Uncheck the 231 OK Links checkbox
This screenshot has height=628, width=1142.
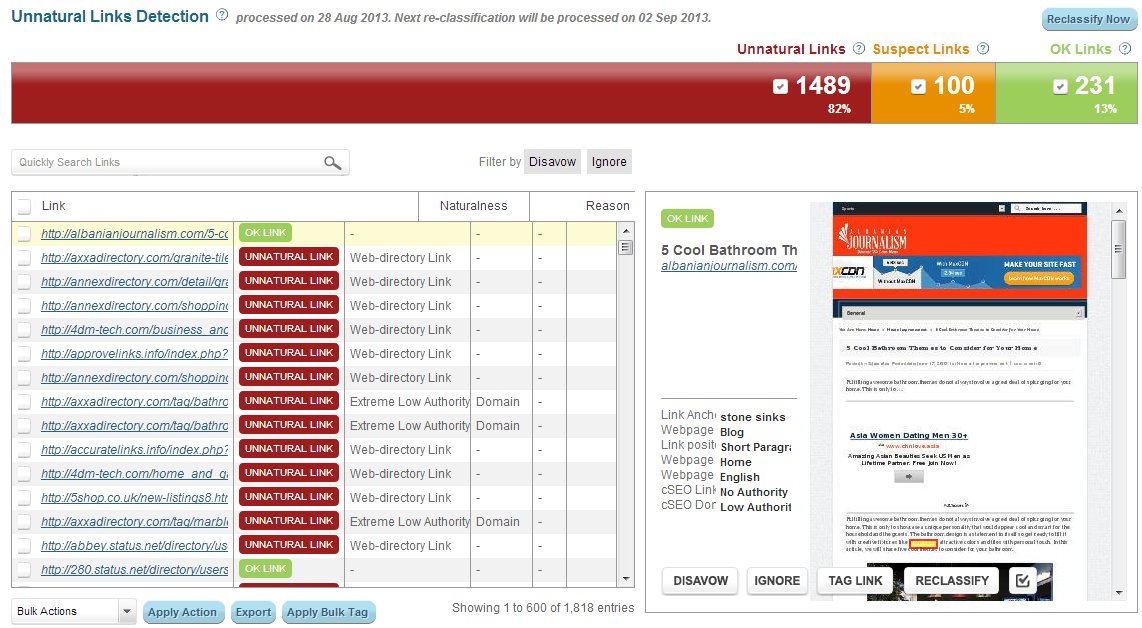pos(1060,87)
